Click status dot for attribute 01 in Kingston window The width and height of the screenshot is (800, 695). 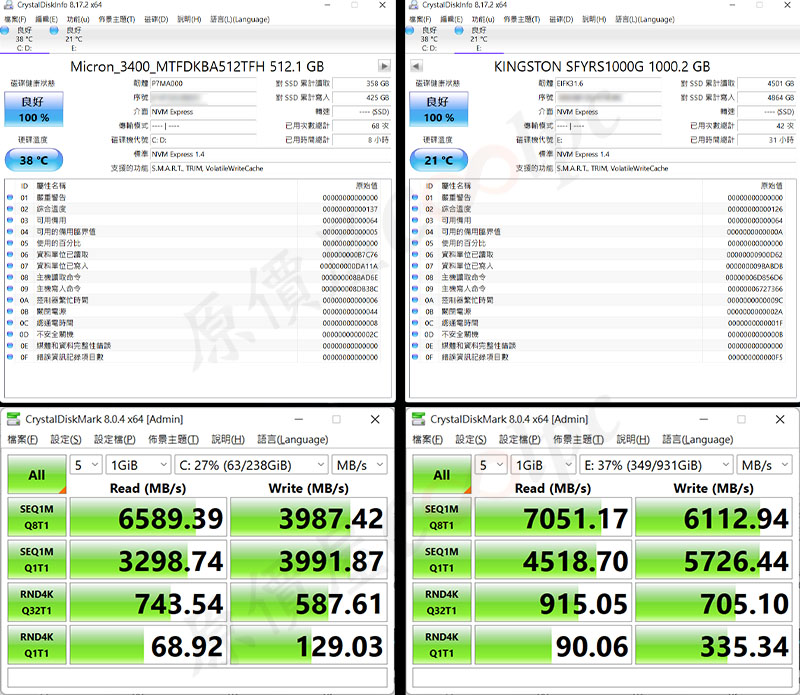click(x=415, y=197)
